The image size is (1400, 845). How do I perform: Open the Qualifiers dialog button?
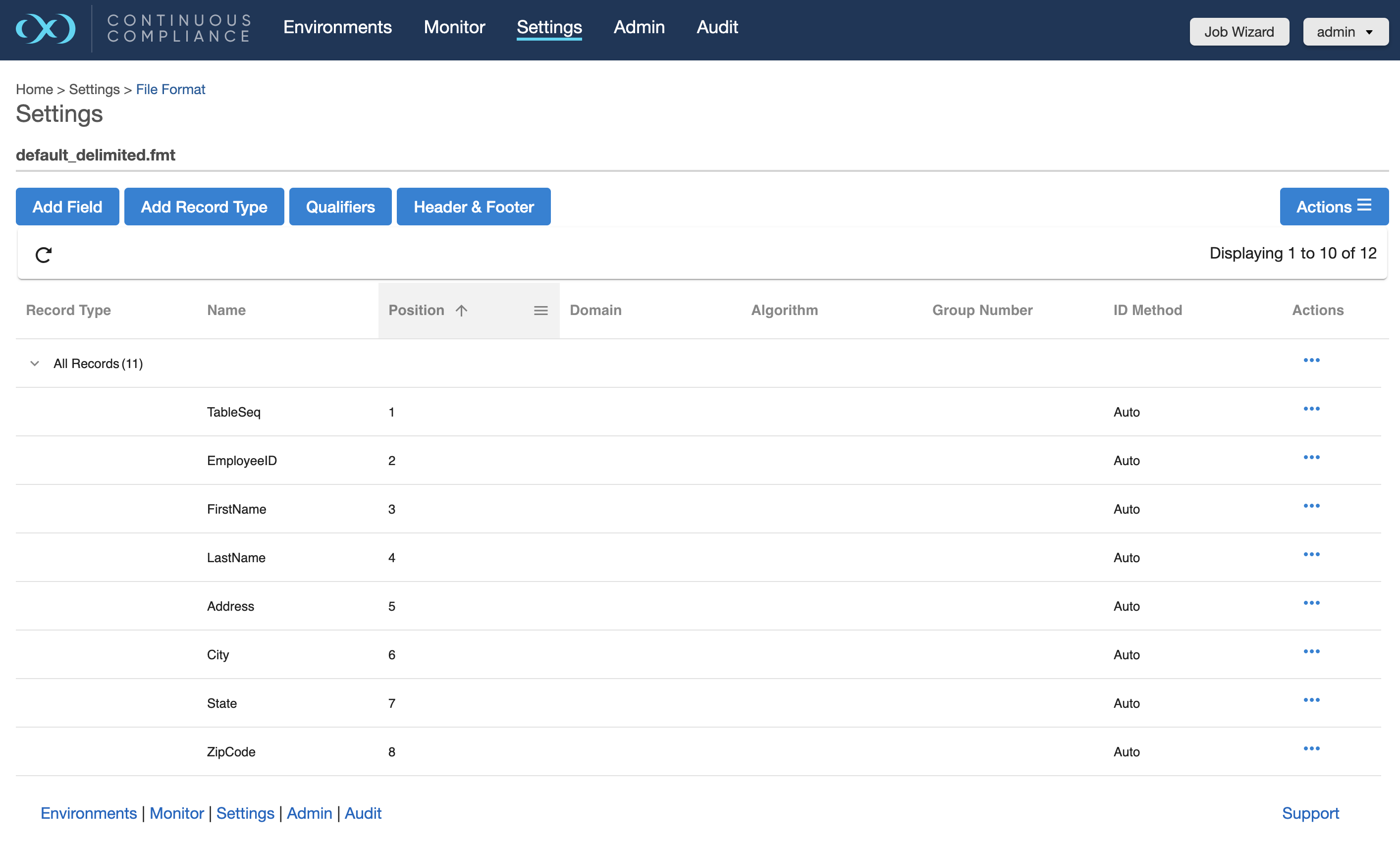[340, 207]
